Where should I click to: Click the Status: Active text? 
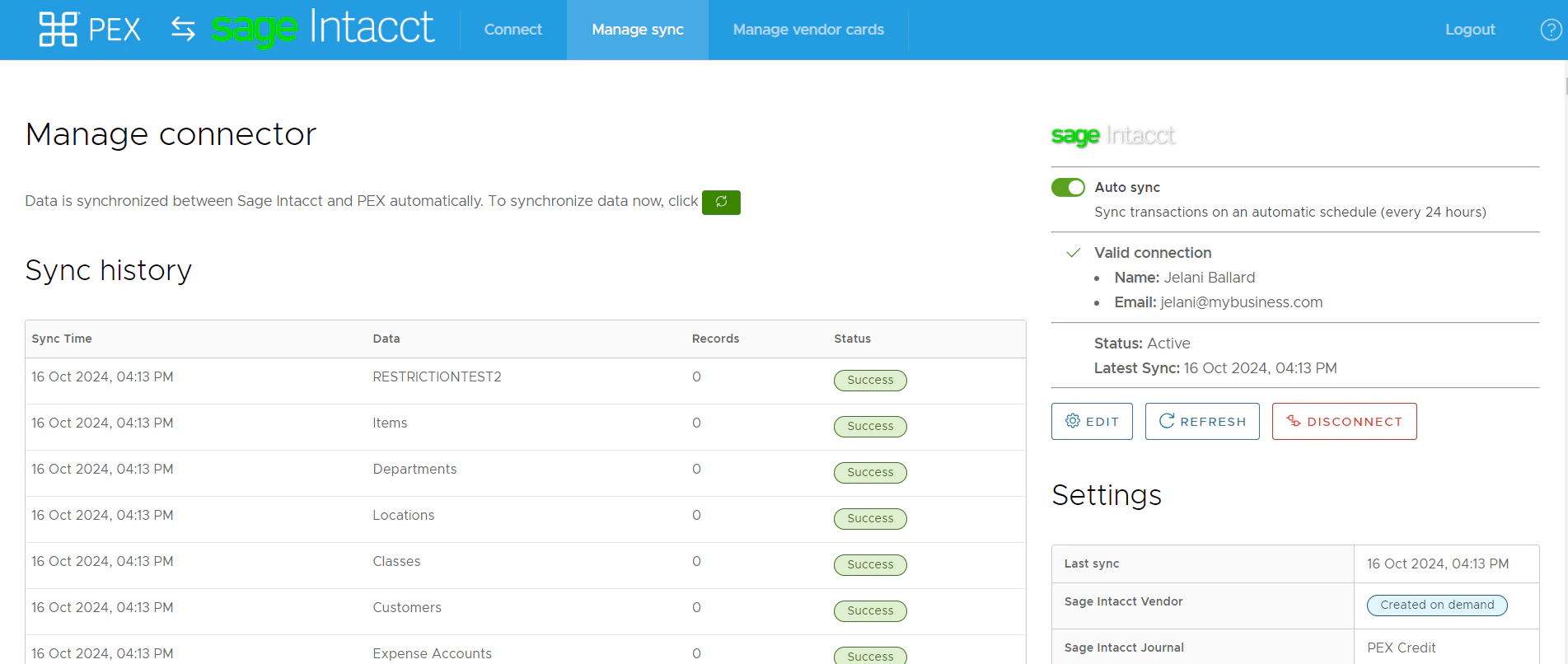click(x=1142, y=344)
